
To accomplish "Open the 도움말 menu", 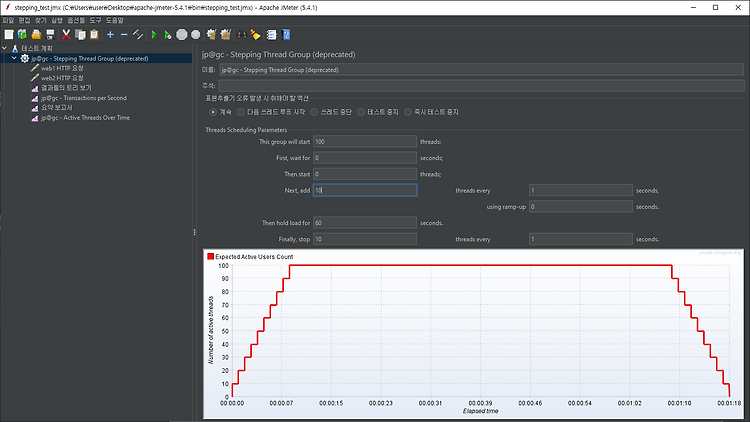I will (114, 21).
